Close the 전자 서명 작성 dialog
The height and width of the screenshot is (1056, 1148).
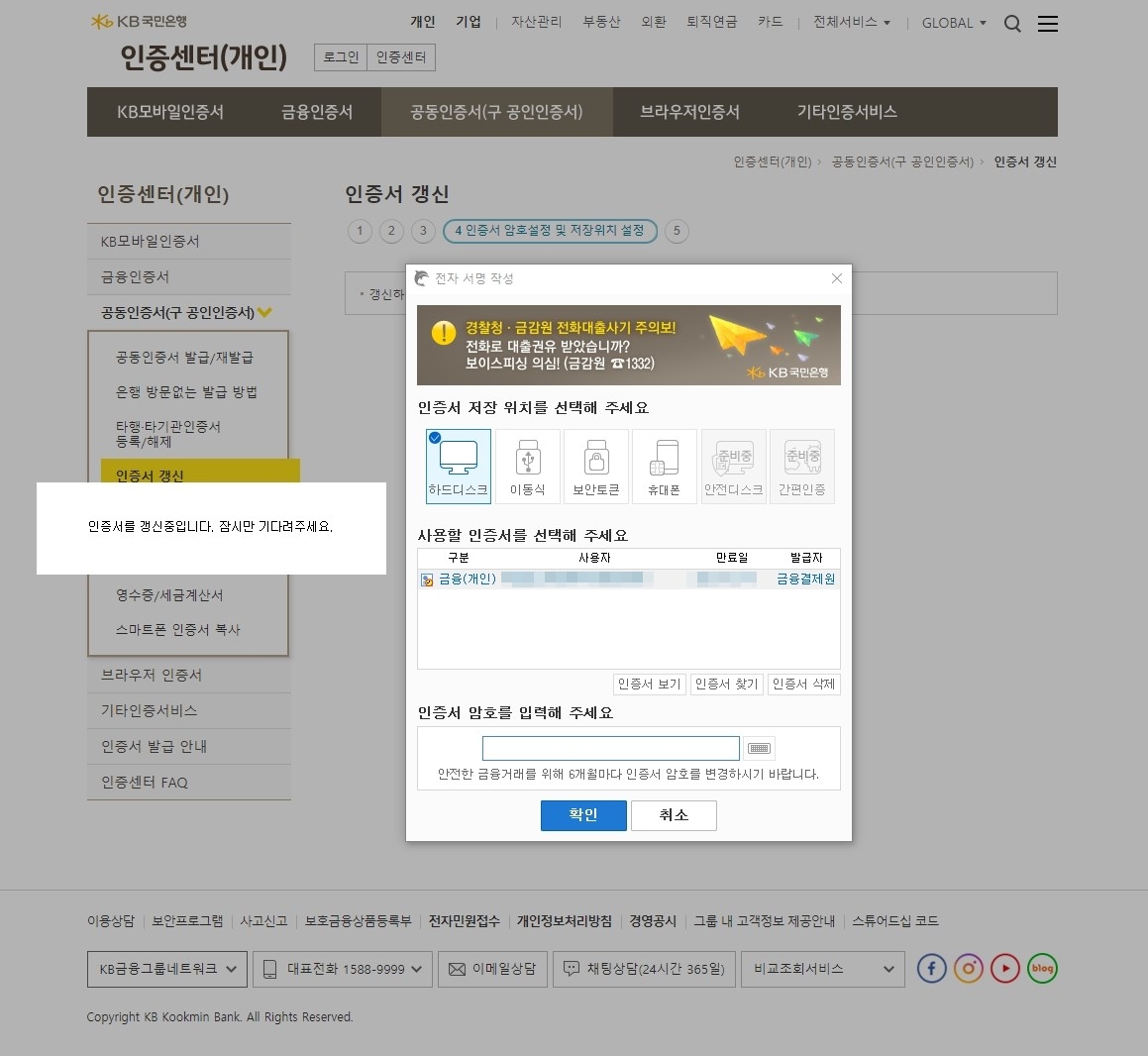[837, 278]
